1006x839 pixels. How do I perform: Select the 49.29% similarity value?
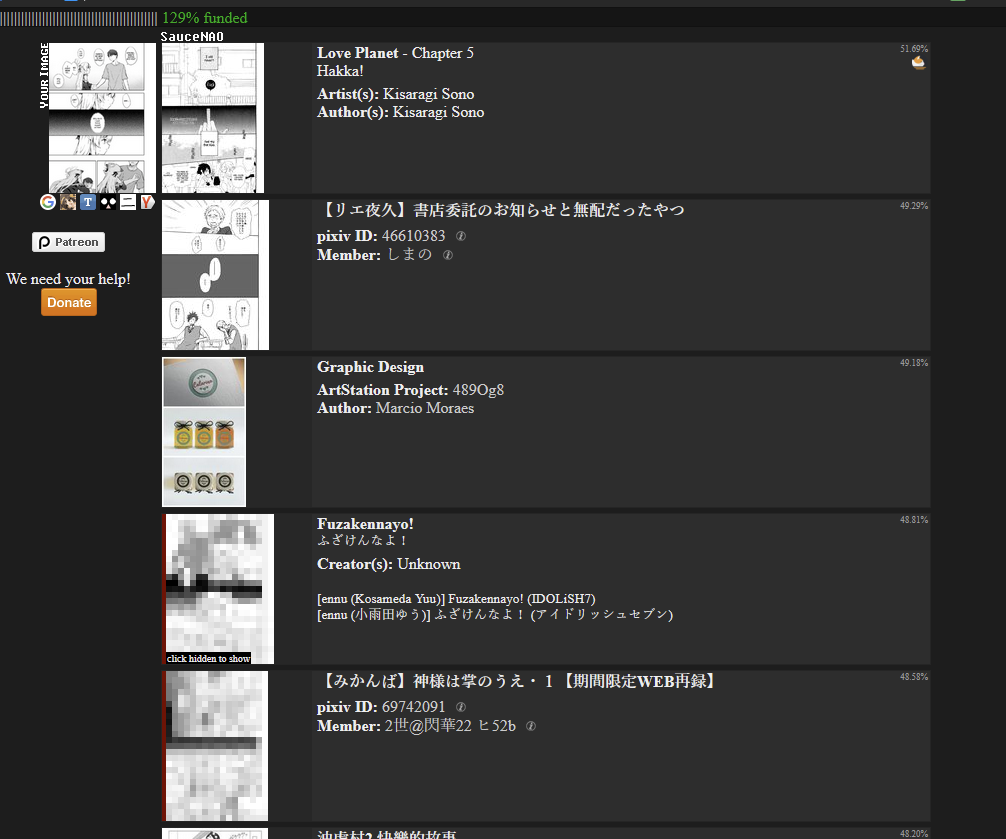pos(914,206)
